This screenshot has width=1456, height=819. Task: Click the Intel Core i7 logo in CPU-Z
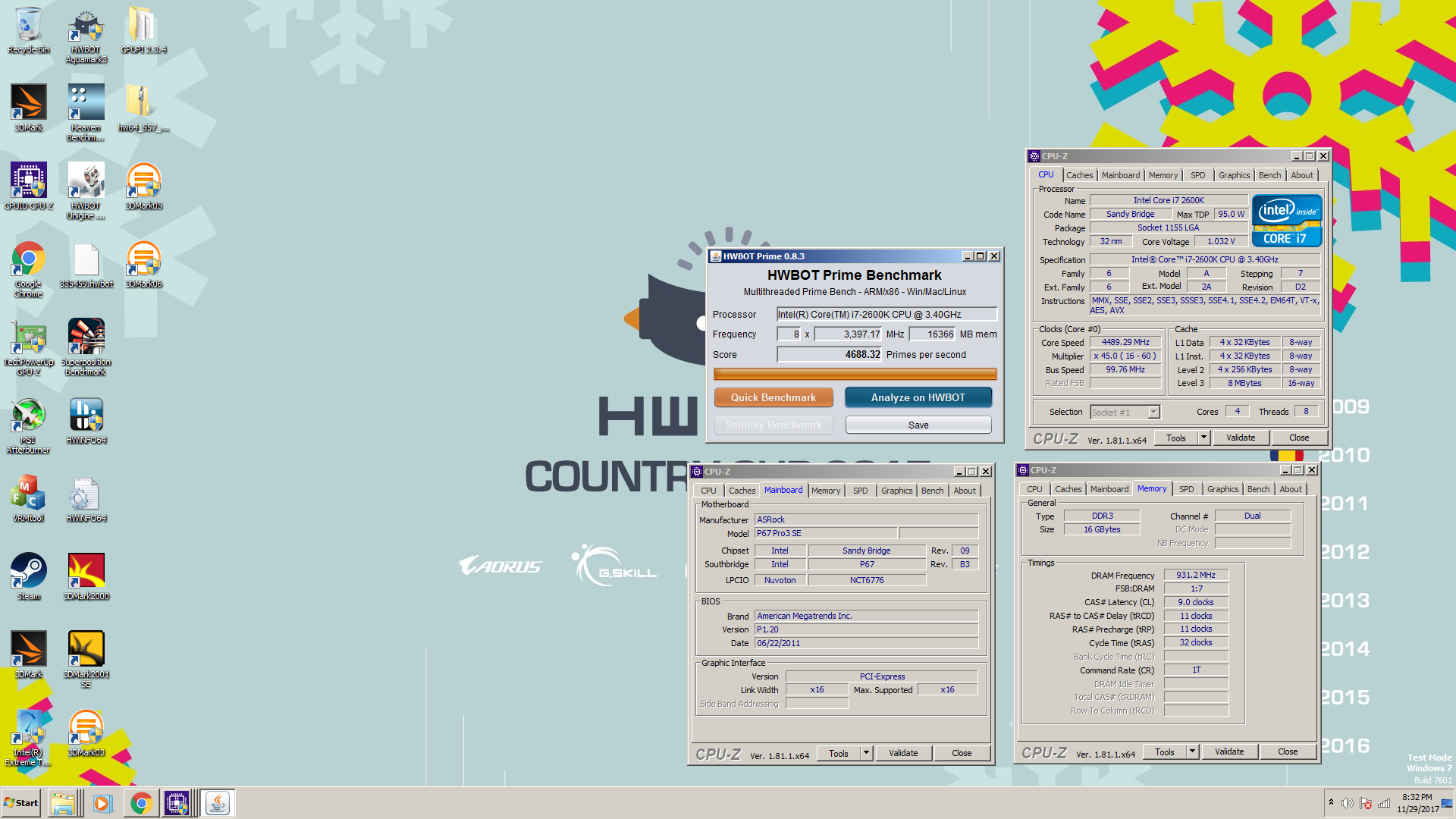click(x=1287, y=221)
